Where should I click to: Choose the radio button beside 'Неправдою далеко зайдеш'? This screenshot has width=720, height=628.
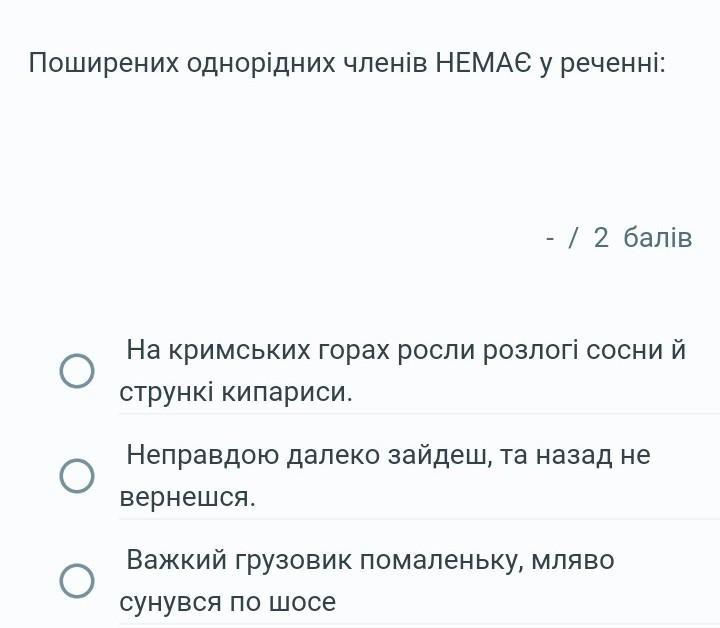point(77,476)
